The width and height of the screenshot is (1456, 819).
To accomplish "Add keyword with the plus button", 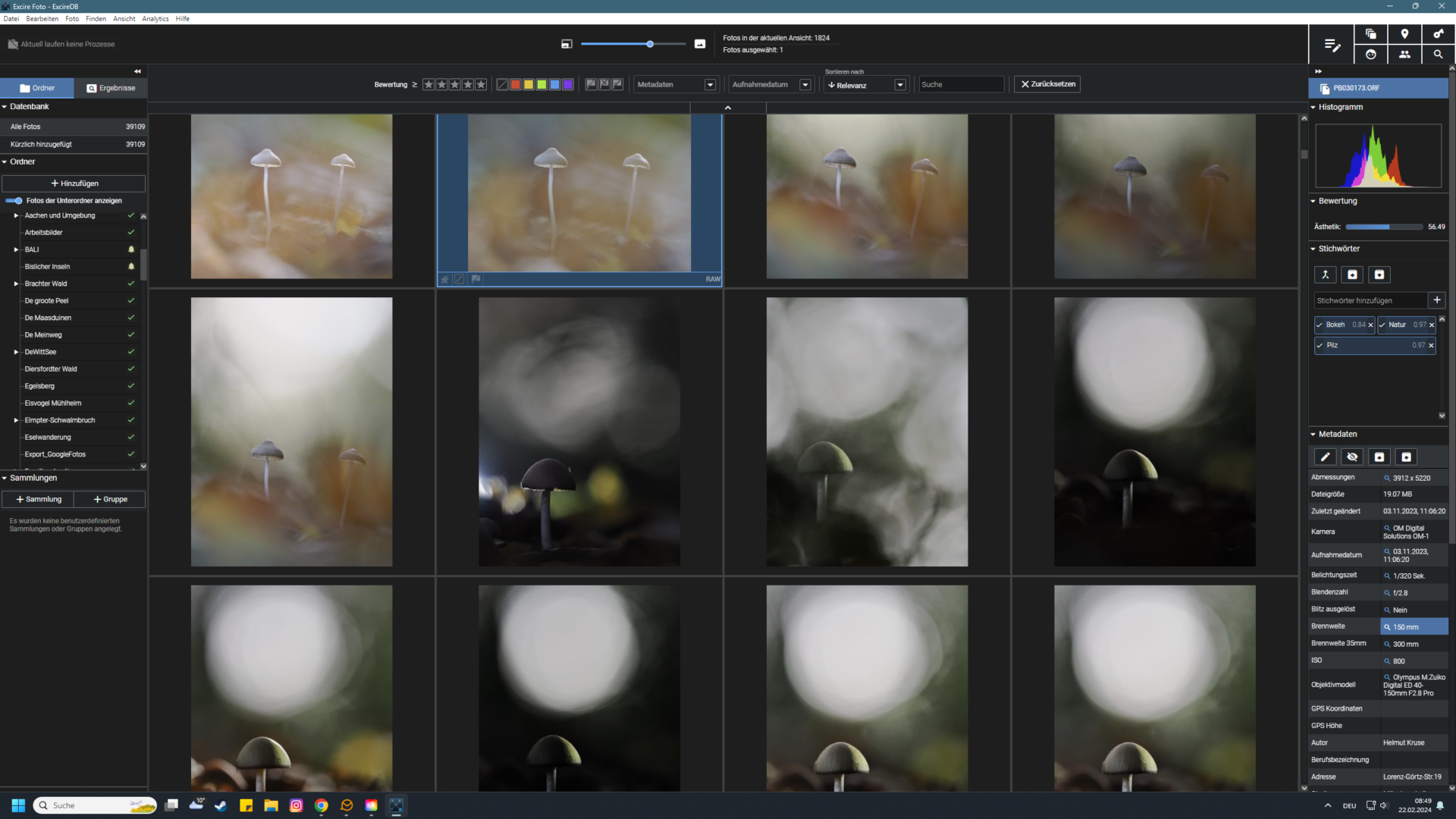I will click(x=1436, y=300).
